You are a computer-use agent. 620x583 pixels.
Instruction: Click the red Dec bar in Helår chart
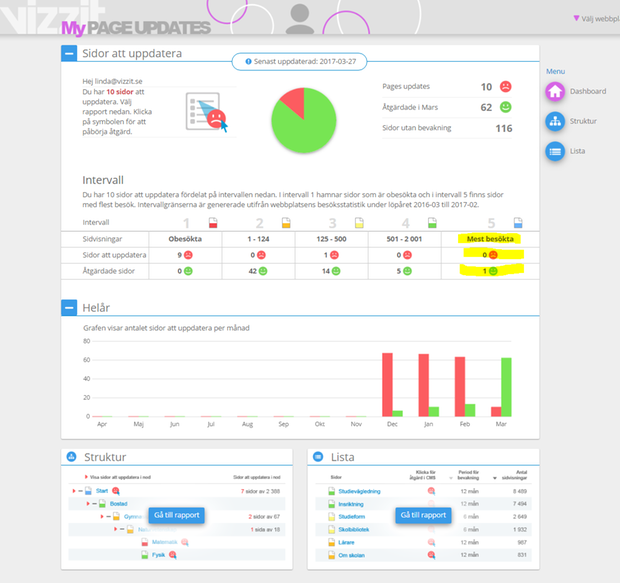387,384
